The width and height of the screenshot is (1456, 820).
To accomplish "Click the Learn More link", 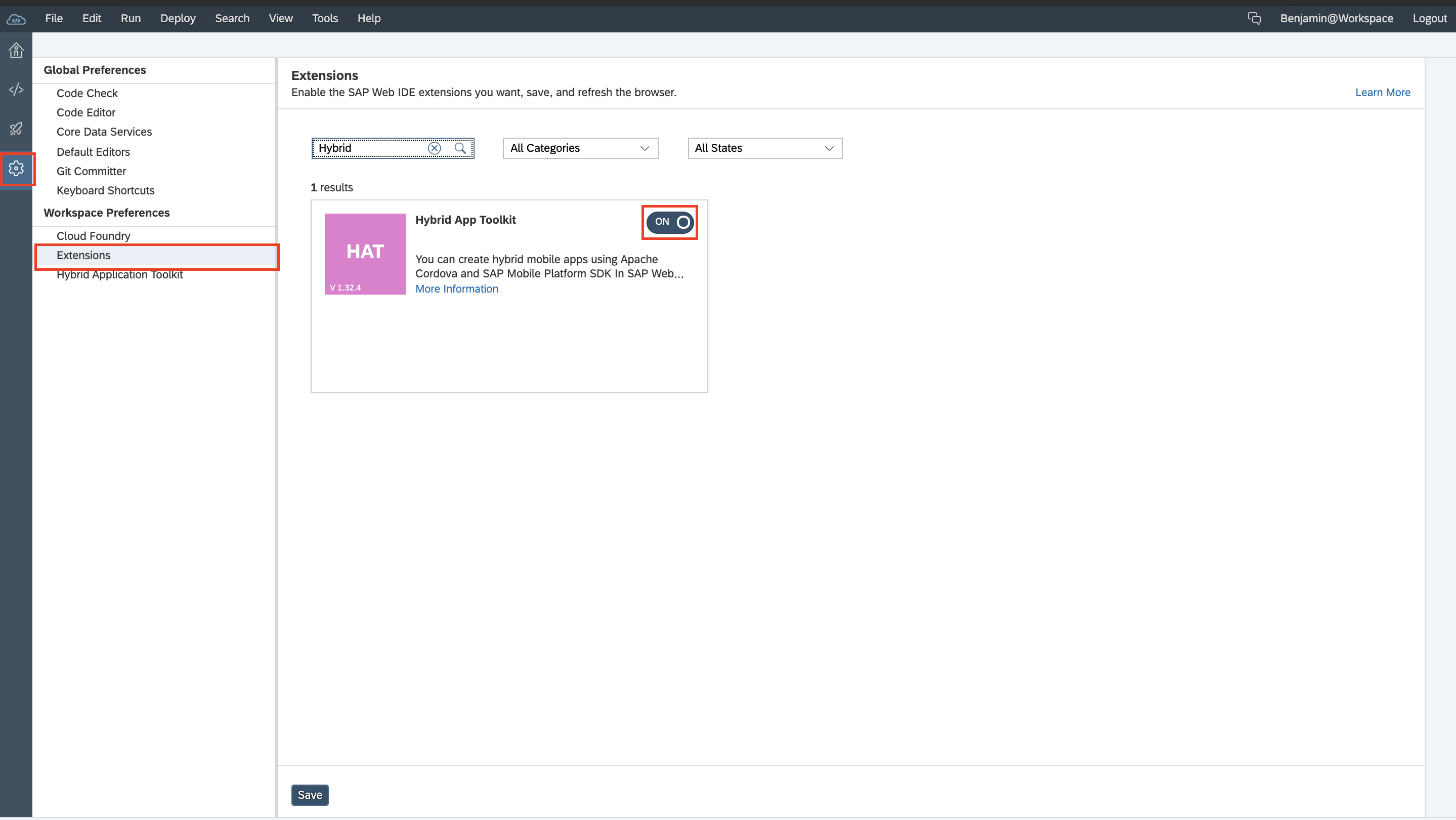I will pyautogui.click(x=1383, y=92).
